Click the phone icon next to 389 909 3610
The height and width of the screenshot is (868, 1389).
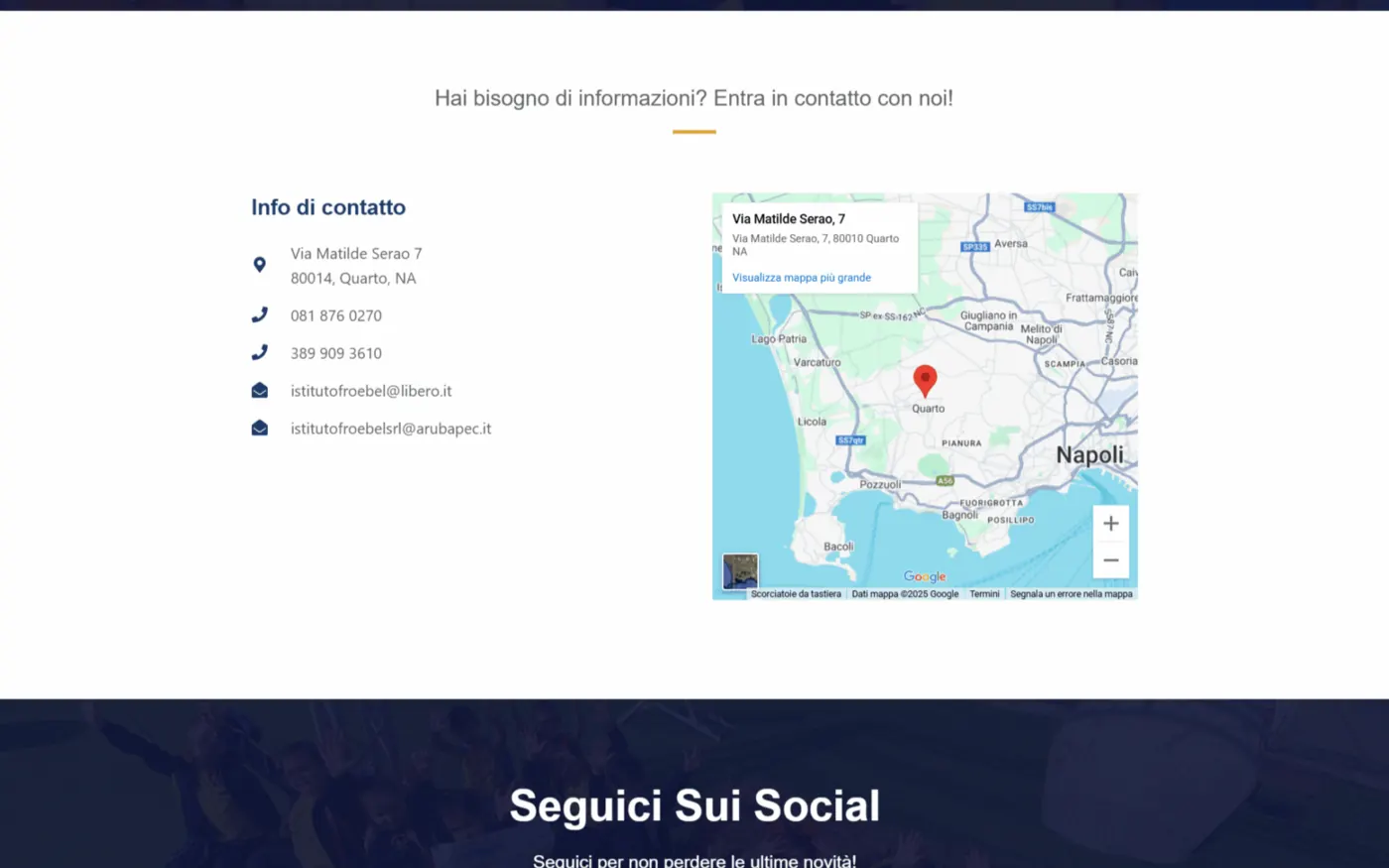pos(260,352)
